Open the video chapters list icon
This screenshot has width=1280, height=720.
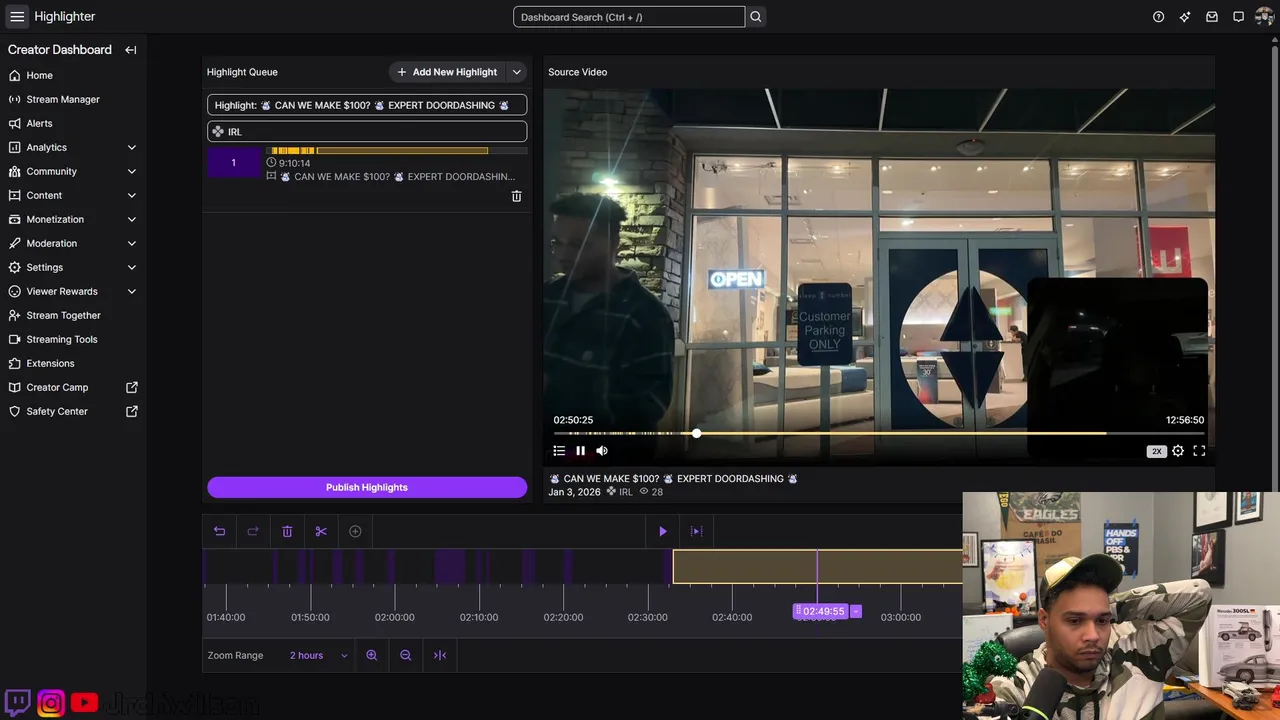(559, 451)
